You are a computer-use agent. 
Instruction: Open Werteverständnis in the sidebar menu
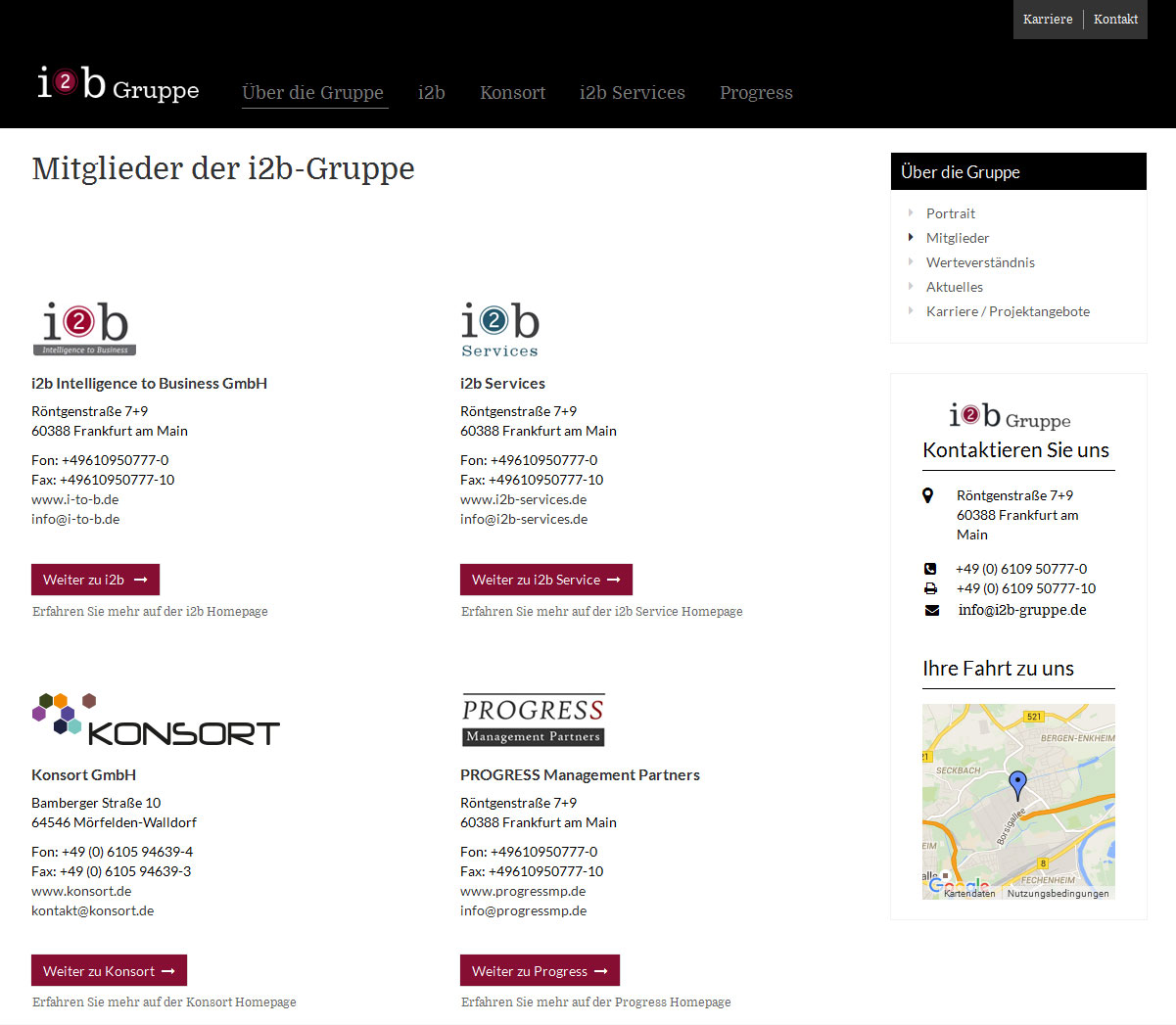[980, 262]
